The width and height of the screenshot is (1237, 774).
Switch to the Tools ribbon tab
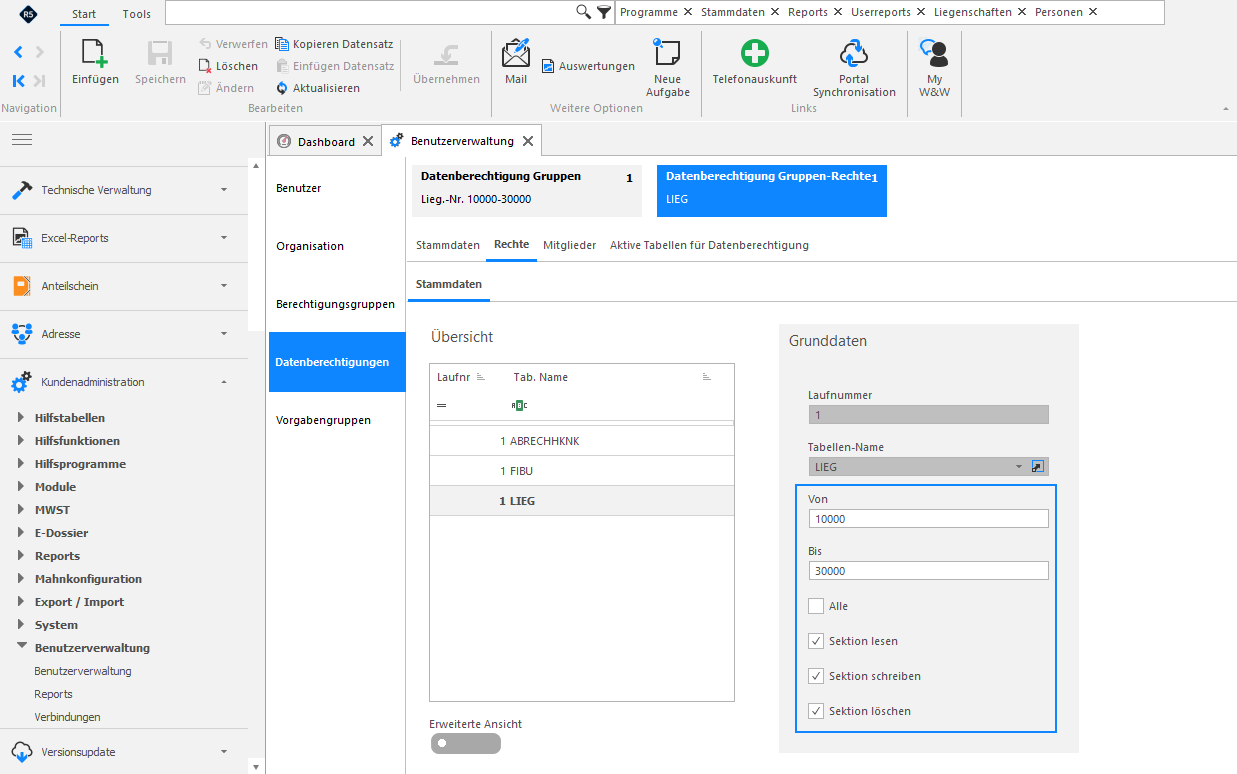click(137, 14)
